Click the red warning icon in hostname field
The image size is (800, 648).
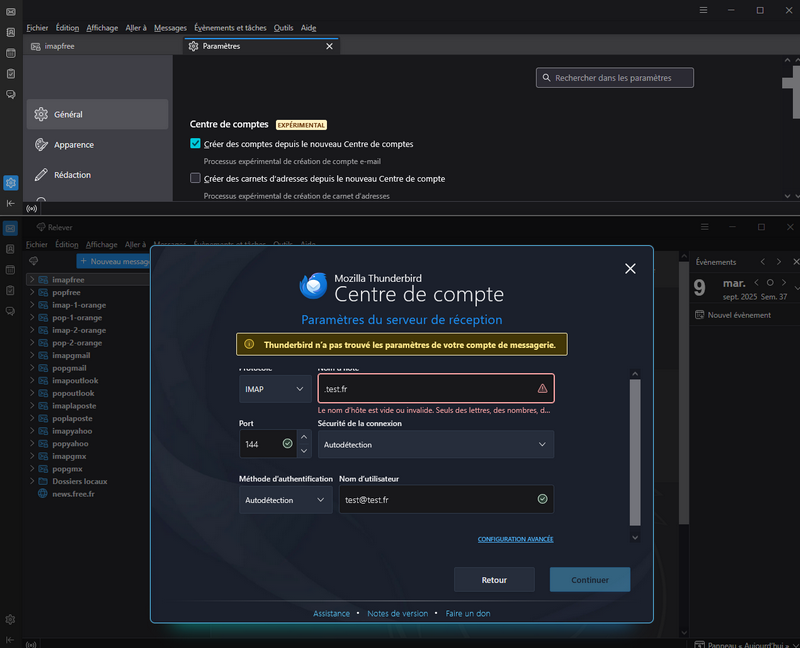click(542, 388)
